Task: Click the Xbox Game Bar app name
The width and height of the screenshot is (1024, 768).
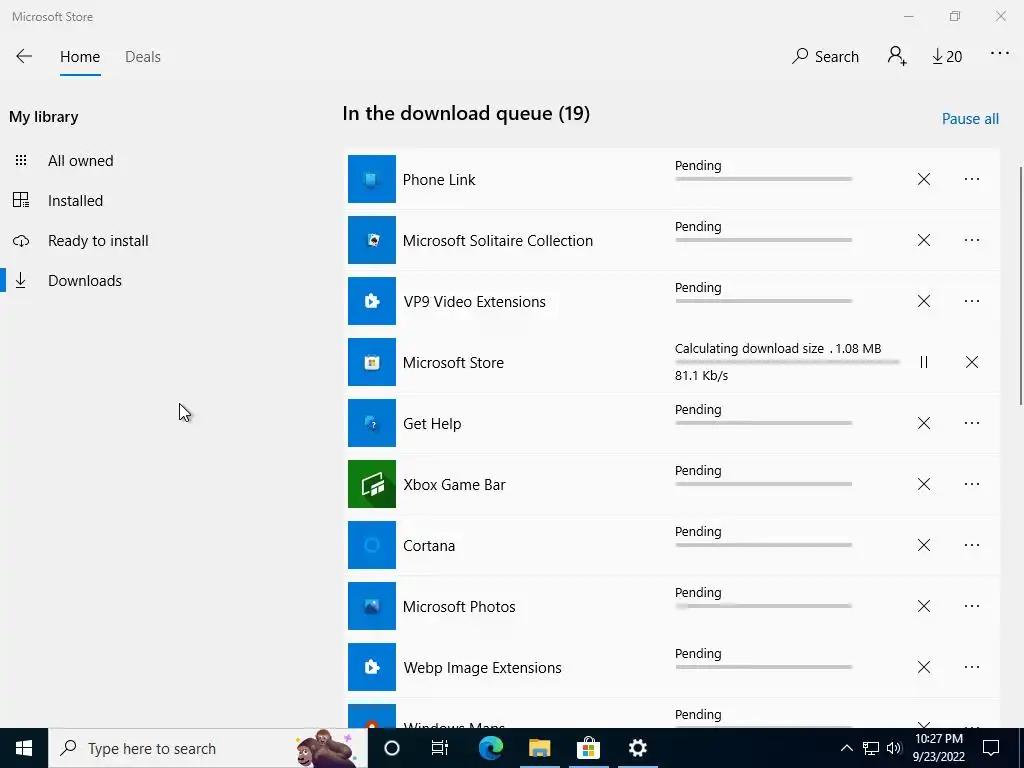Action: (454, 485)
